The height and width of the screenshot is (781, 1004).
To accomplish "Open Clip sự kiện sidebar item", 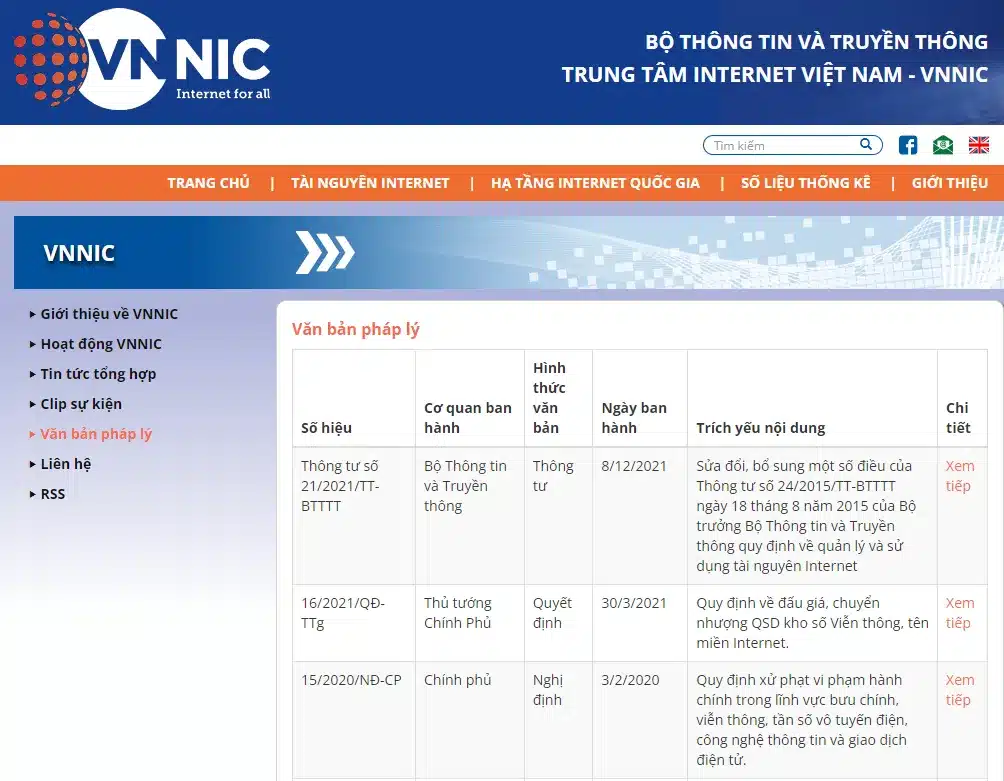I will pyautogui.click(x=81, y=405).
